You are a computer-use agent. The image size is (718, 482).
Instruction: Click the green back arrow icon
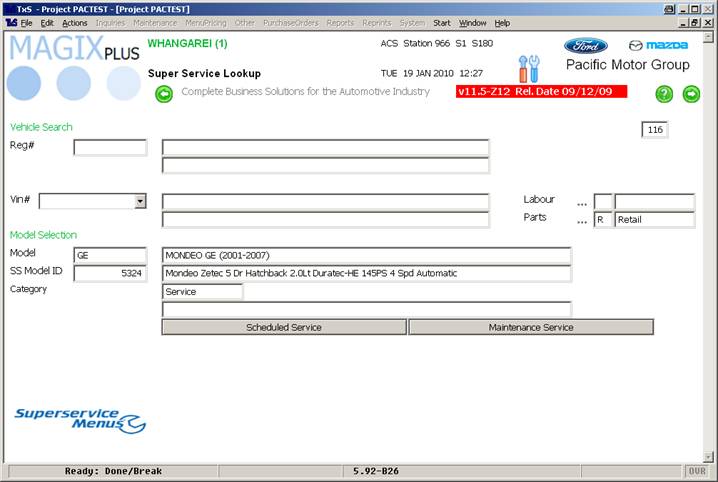coord(164,94)
